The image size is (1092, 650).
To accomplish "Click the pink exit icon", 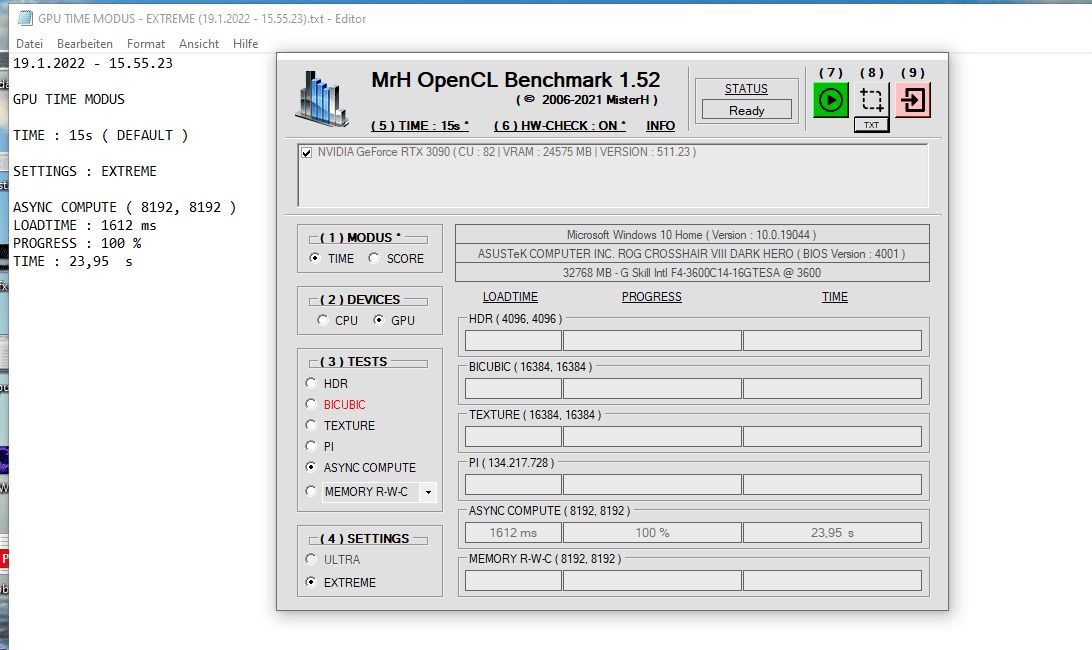I will click(912, 100).
